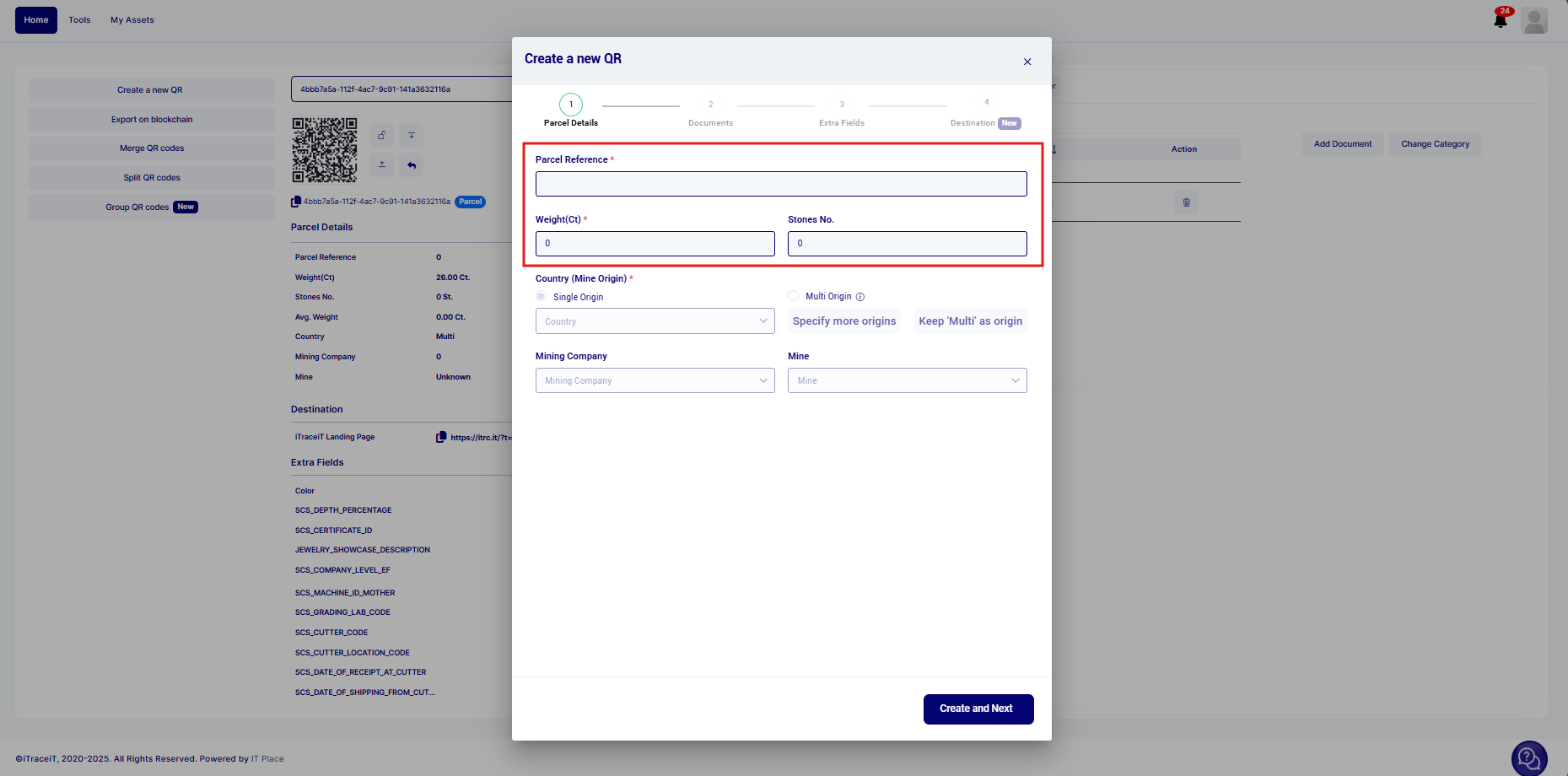This screenshot has width=1568, height=776.
Task: Expand the Mine dropdown
Action: [907, 380]
